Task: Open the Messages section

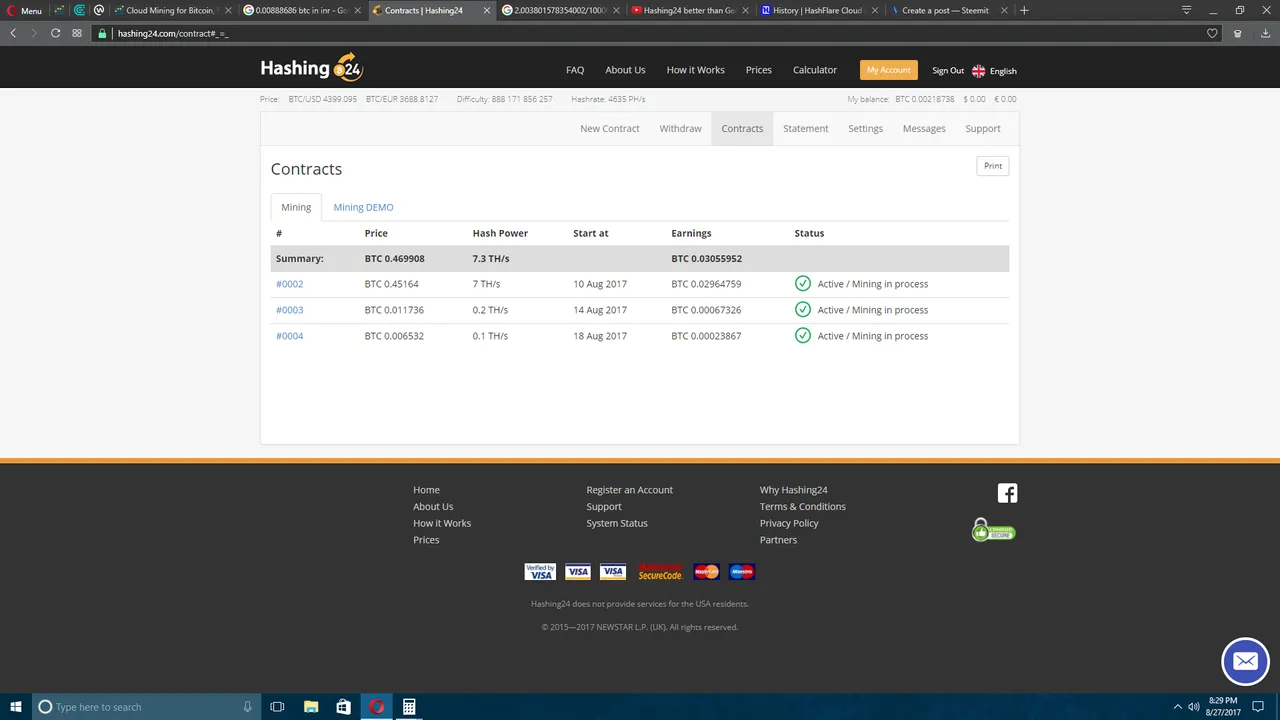Action: point(924,129)
